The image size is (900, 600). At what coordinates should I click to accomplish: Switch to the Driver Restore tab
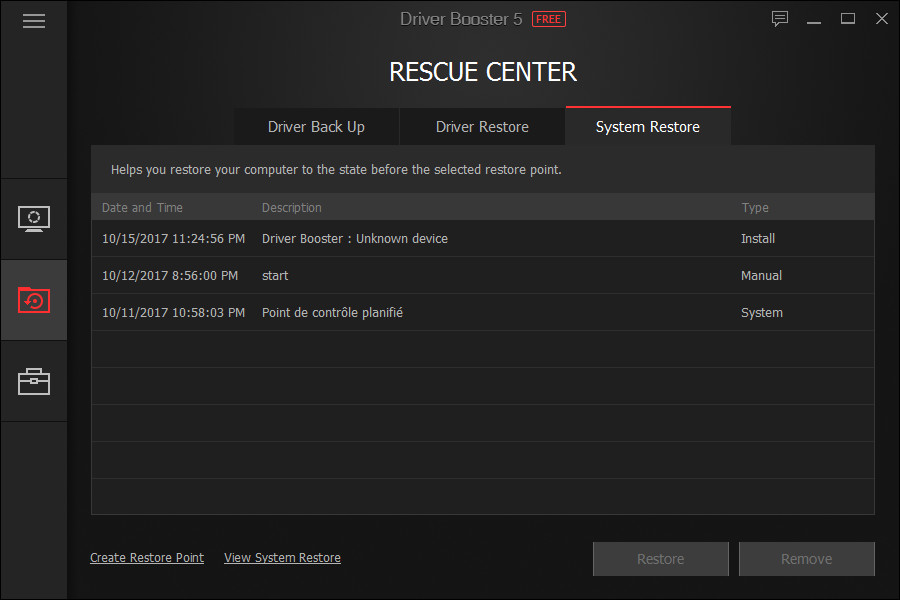481,126
